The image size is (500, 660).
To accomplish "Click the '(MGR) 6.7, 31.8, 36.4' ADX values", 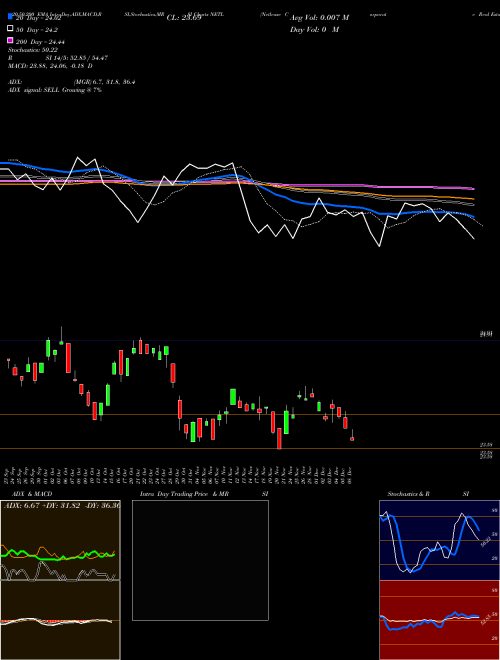I will [x=104, y=82].
